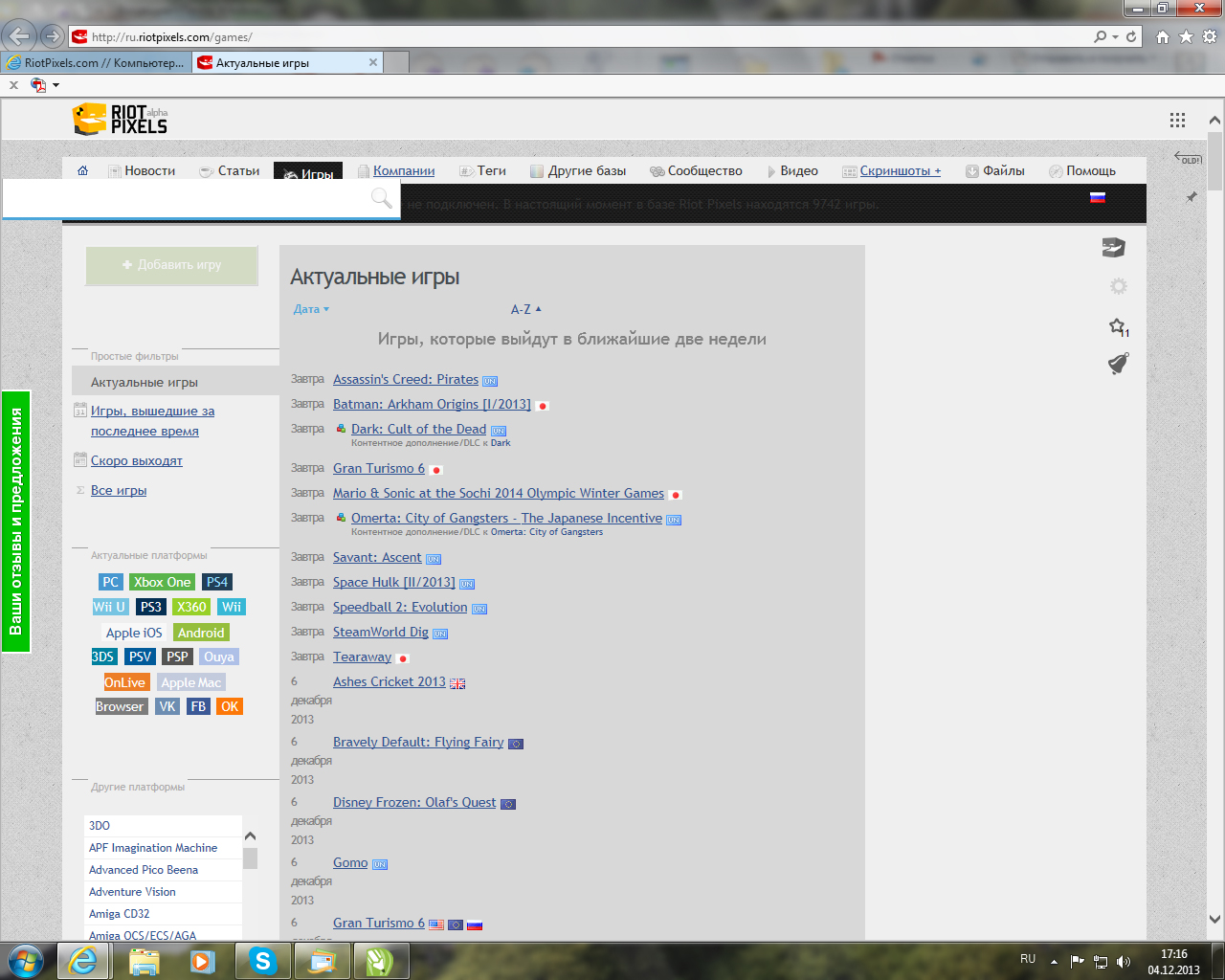Open the Теги menu item
Screen dimensions: 1225x980
click(483, 170)
